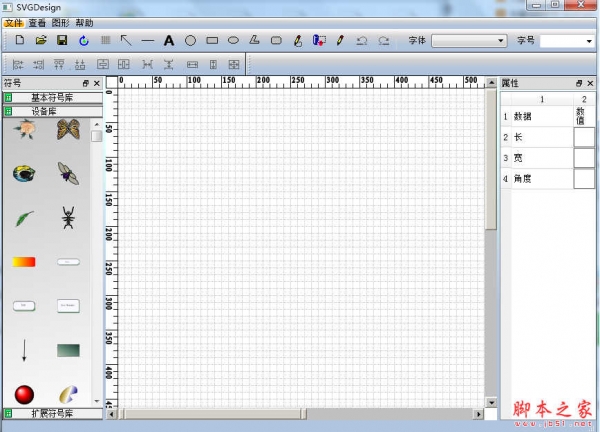Image resolution: width=600 pixels, height=432 pixels.
Task: Select the rectangle drawing tool
Action: 212,40
